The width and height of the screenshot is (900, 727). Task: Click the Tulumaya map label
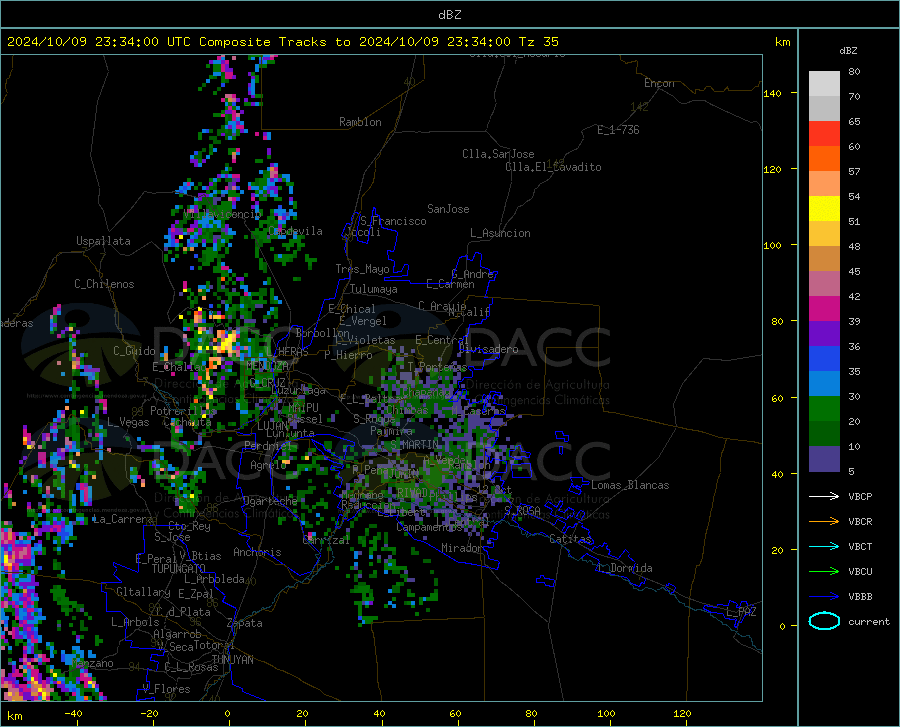point(373,289)
